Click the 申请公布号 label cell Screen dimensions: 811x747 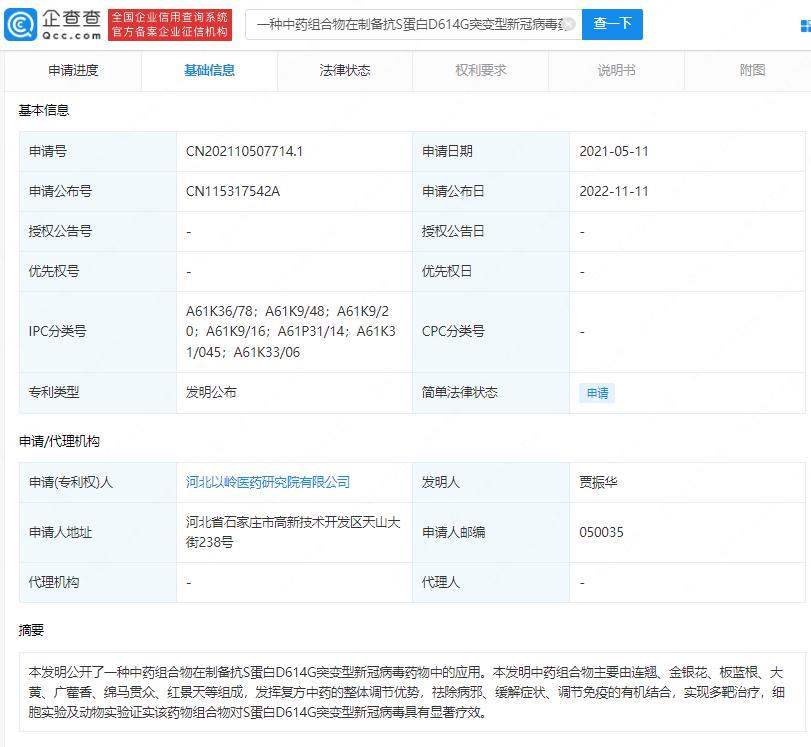click(x=98, y=191)
